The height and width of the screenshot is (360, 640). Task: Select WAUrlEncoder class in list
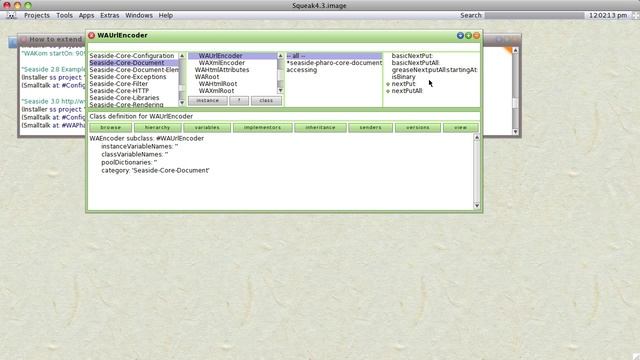(232, 56)
